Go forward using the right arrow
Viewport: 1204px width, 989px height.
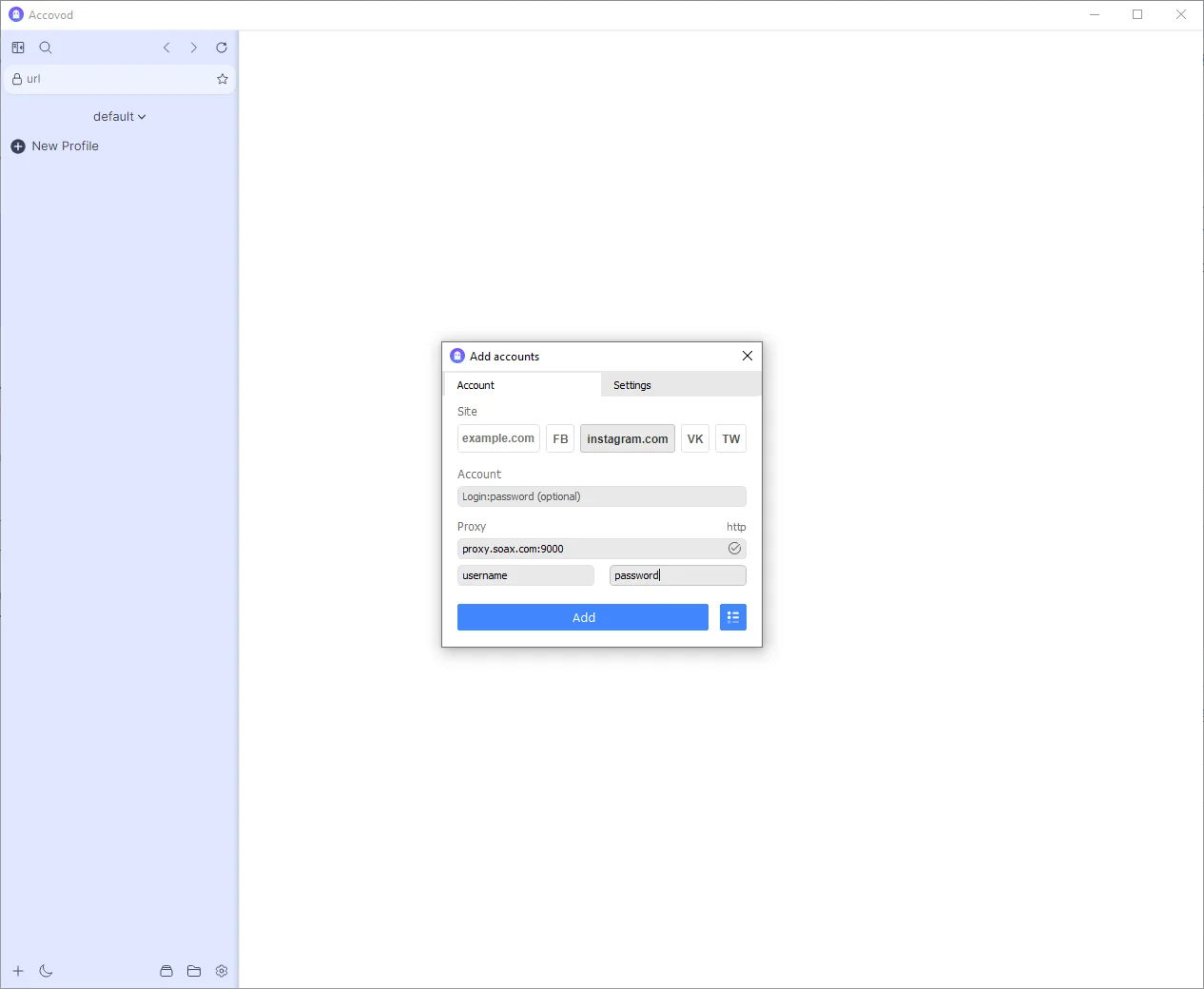point(194,48)
